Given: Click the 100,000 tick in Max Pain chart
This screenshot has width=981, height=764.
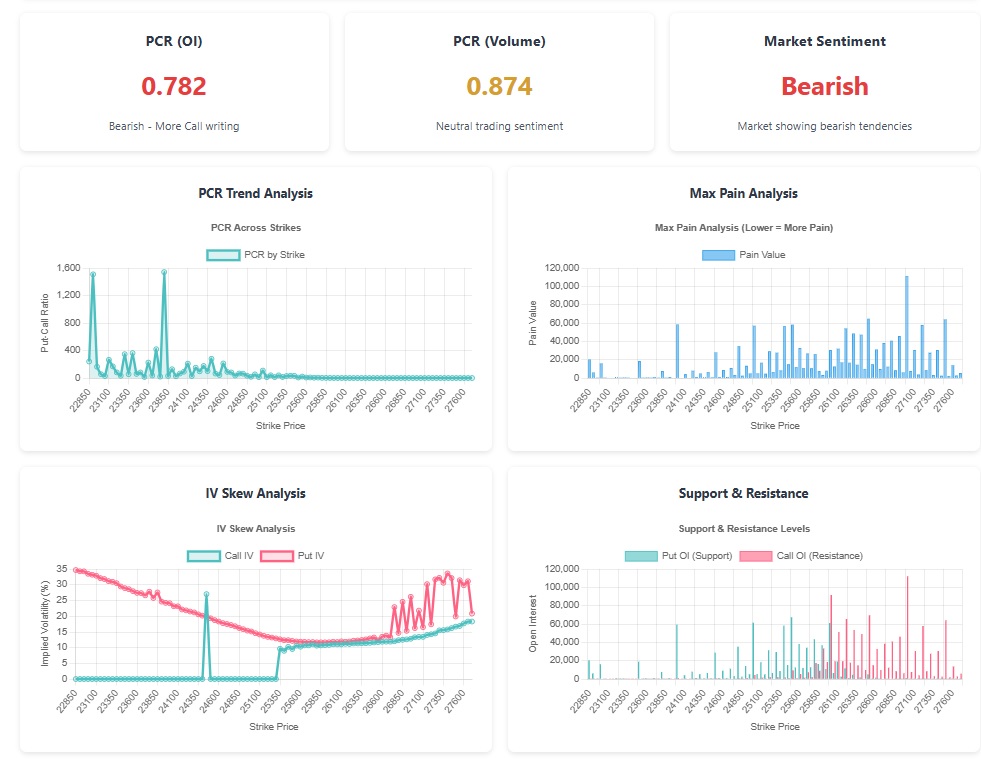Looking at the screenshot, I should (562, 286).
